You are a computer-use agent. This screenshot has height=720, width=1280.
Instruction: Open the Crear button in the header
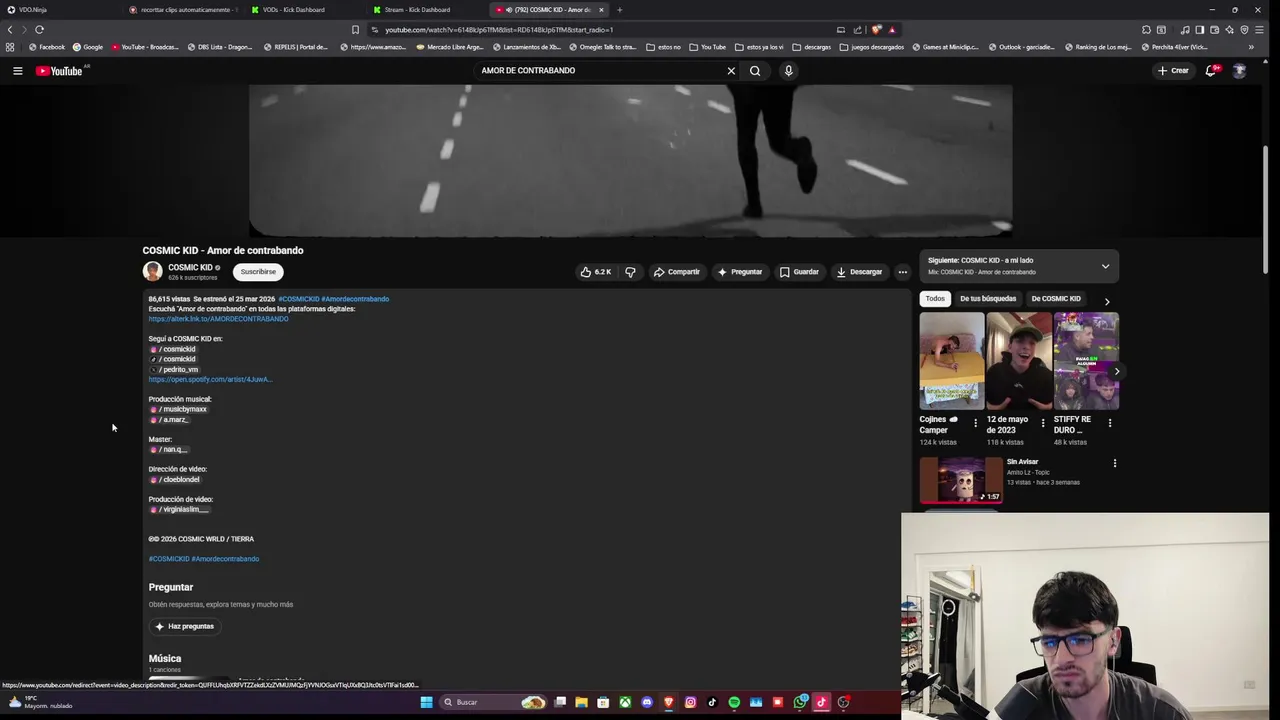(1173, 71)
